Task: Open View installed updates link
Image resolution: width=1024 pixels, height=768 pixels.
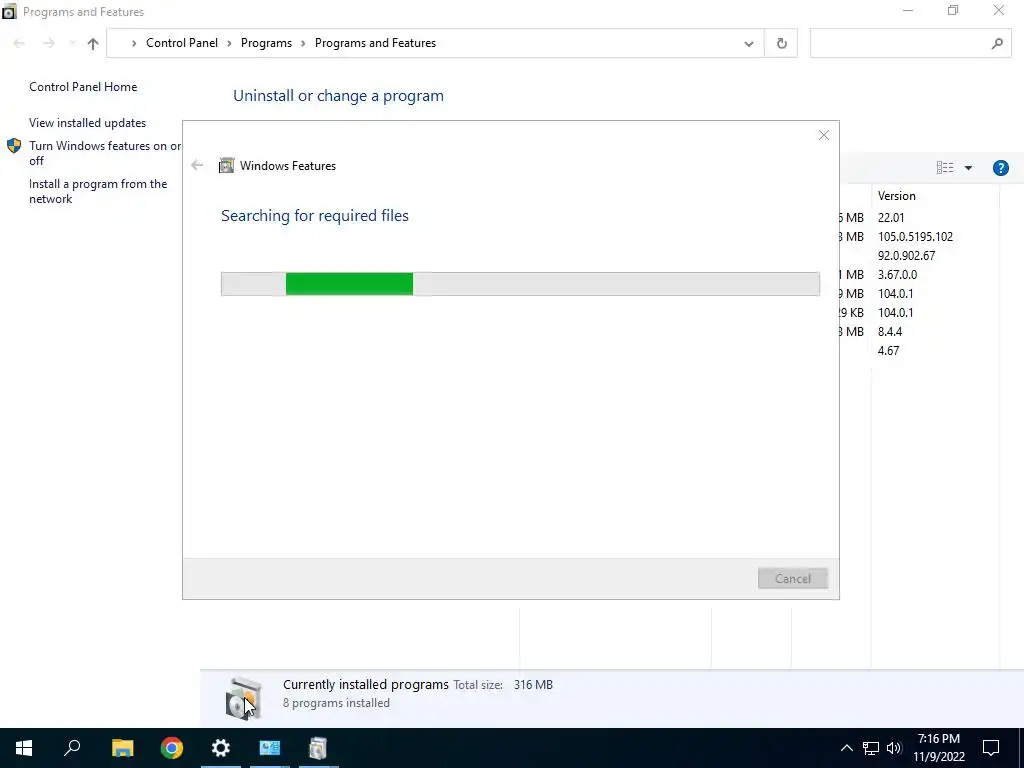Action: (88, 123)
